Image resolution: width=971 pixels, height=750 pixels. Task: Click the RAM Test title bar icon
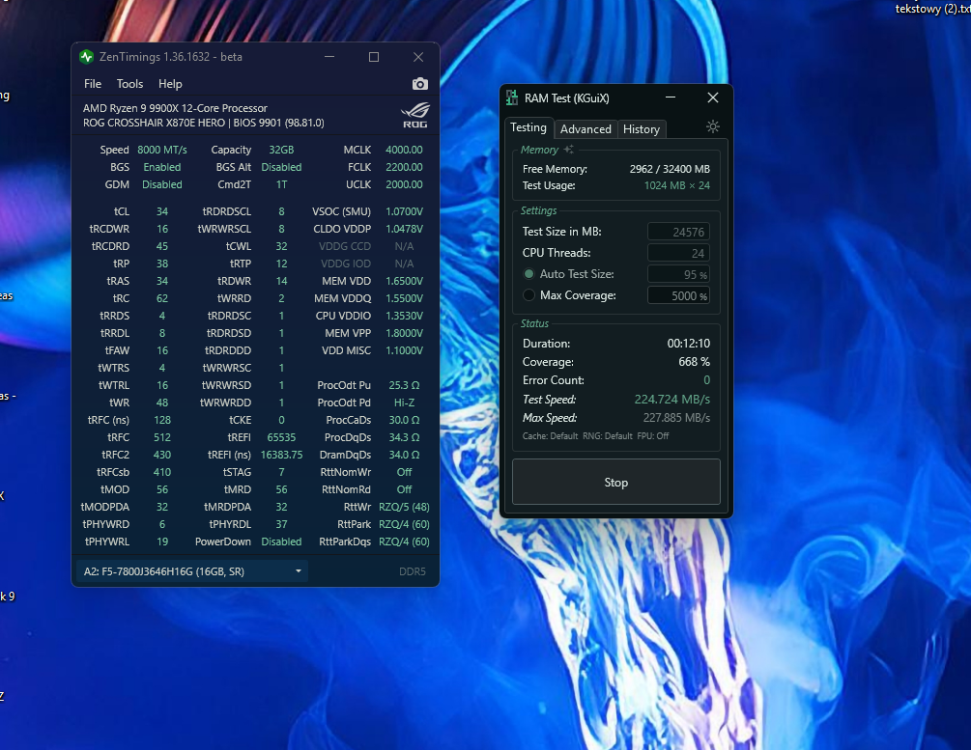coord(512,98)
